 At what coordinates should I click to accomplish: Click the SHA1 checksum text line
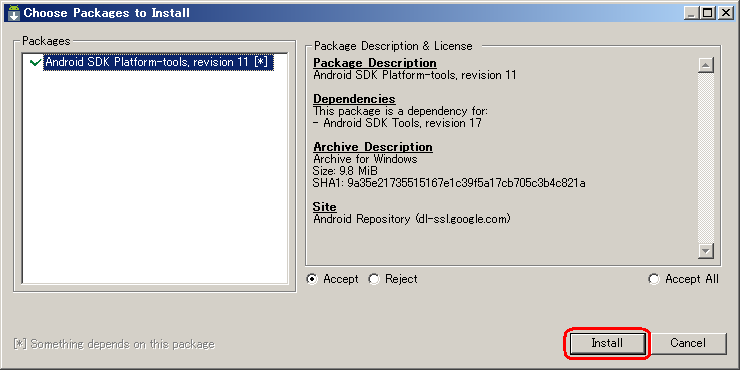pyautogui.click(x=449, y=183)
